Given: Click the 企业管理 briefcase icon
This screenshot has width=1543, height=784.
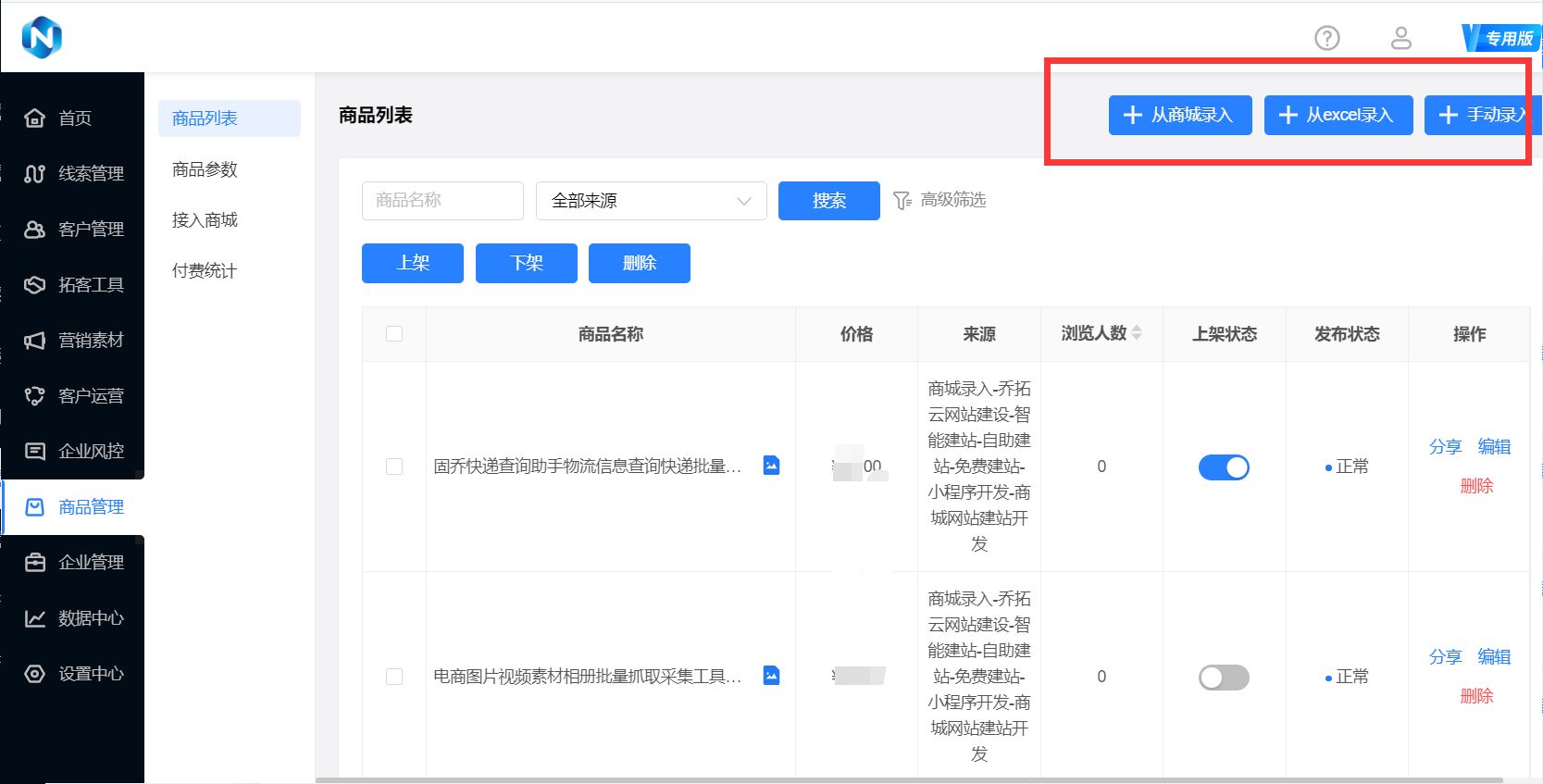Looking at the screenshot, I should click(x=34, y=563).
